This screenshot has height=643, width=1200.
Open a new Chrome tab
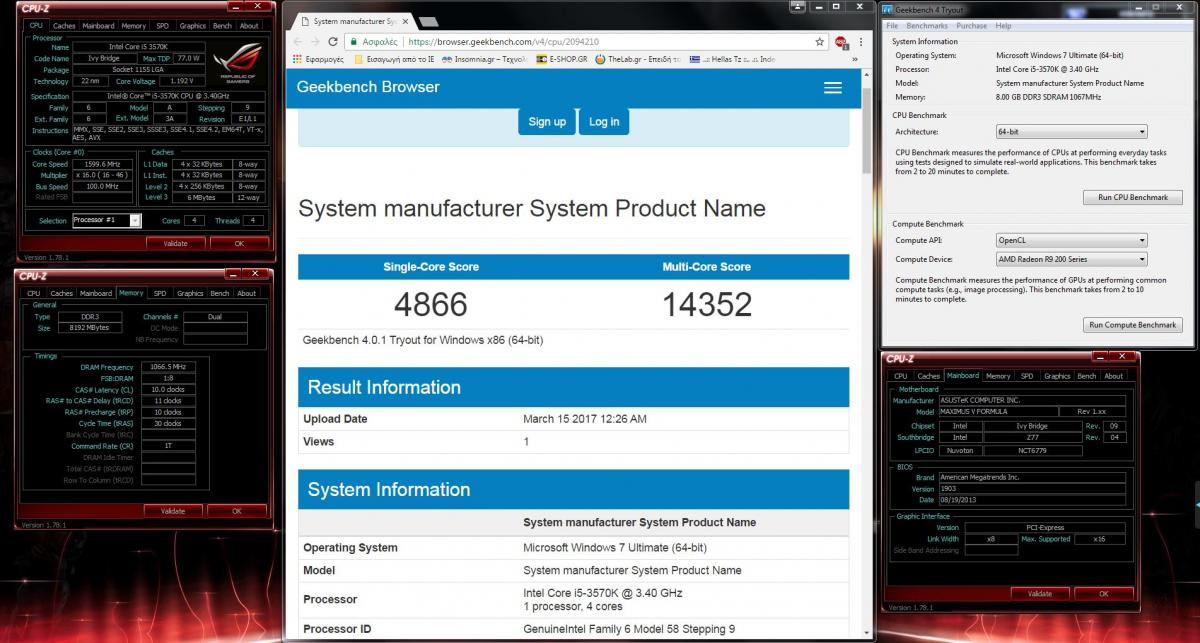click(427, 21)
